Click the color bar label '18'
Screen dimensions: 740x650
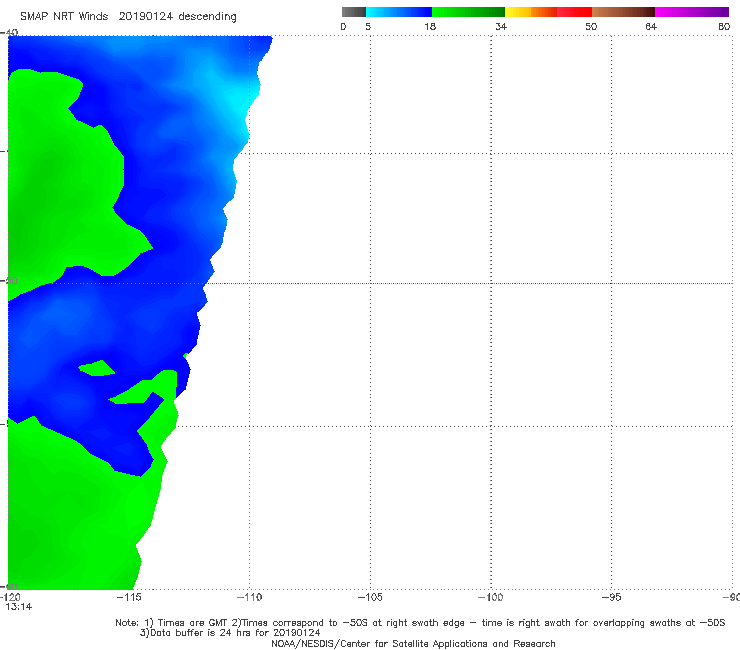click(429, 26)
